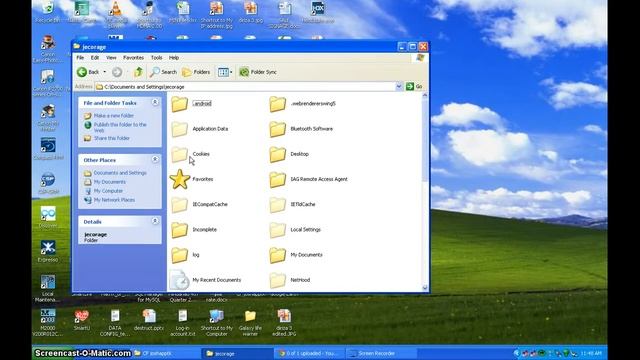
Task: Click the SmartU desktop icon
Action: (x=82, y=320)
